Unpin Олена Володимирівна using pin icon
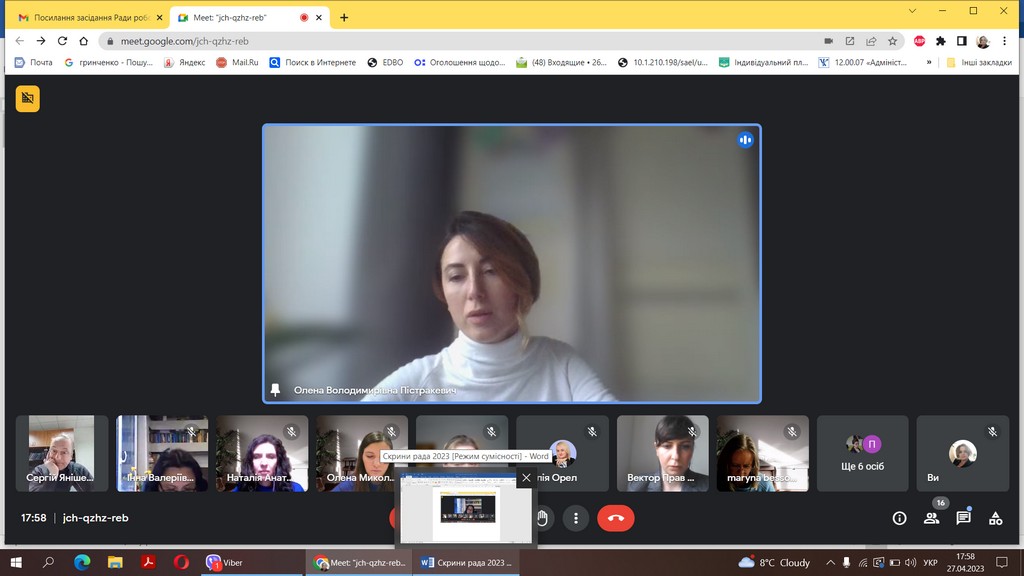Viewport: 1024px width, 576px height. coord(276,390)
